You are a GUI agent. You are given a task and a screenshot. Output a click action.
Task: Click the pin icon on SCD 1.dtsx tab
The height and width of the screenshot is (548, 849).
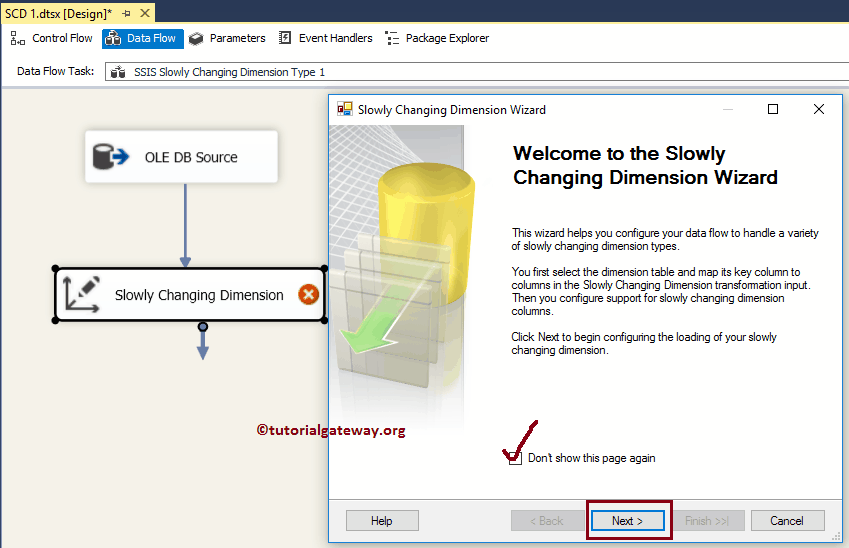[x=127, y=14]
